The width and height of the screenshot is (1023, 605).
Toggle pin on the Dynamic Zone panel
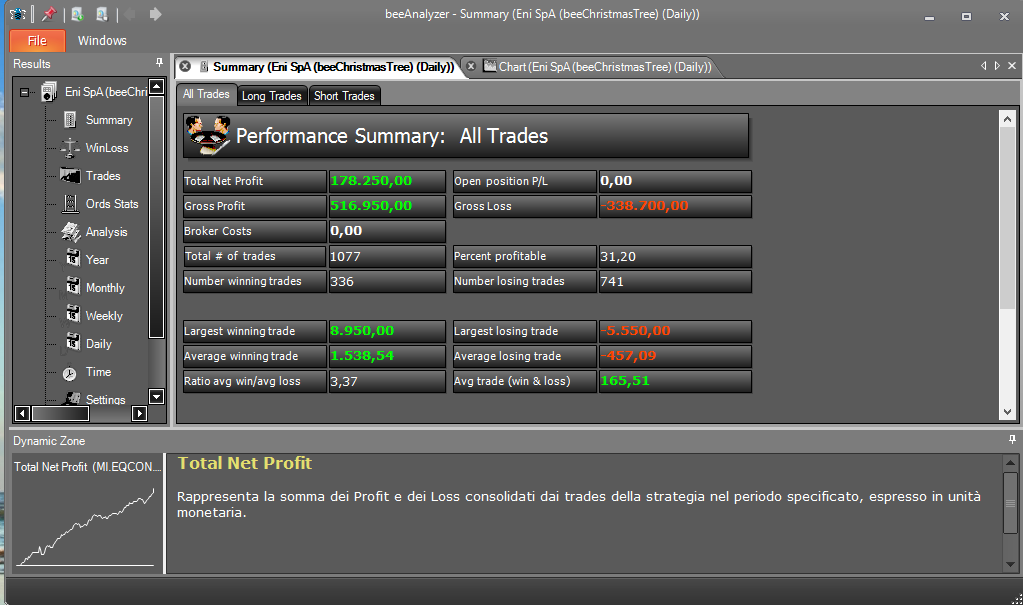1012,440
